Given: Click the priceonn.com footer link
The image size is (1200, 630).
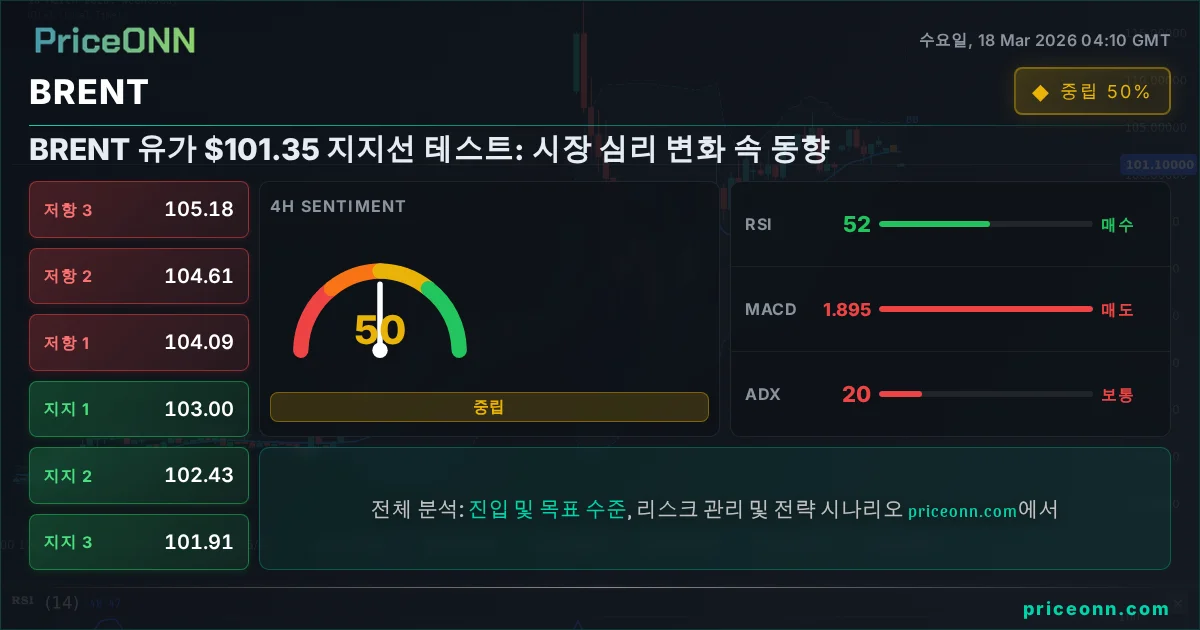Looking at the screenshot, I should (1096, 609).
